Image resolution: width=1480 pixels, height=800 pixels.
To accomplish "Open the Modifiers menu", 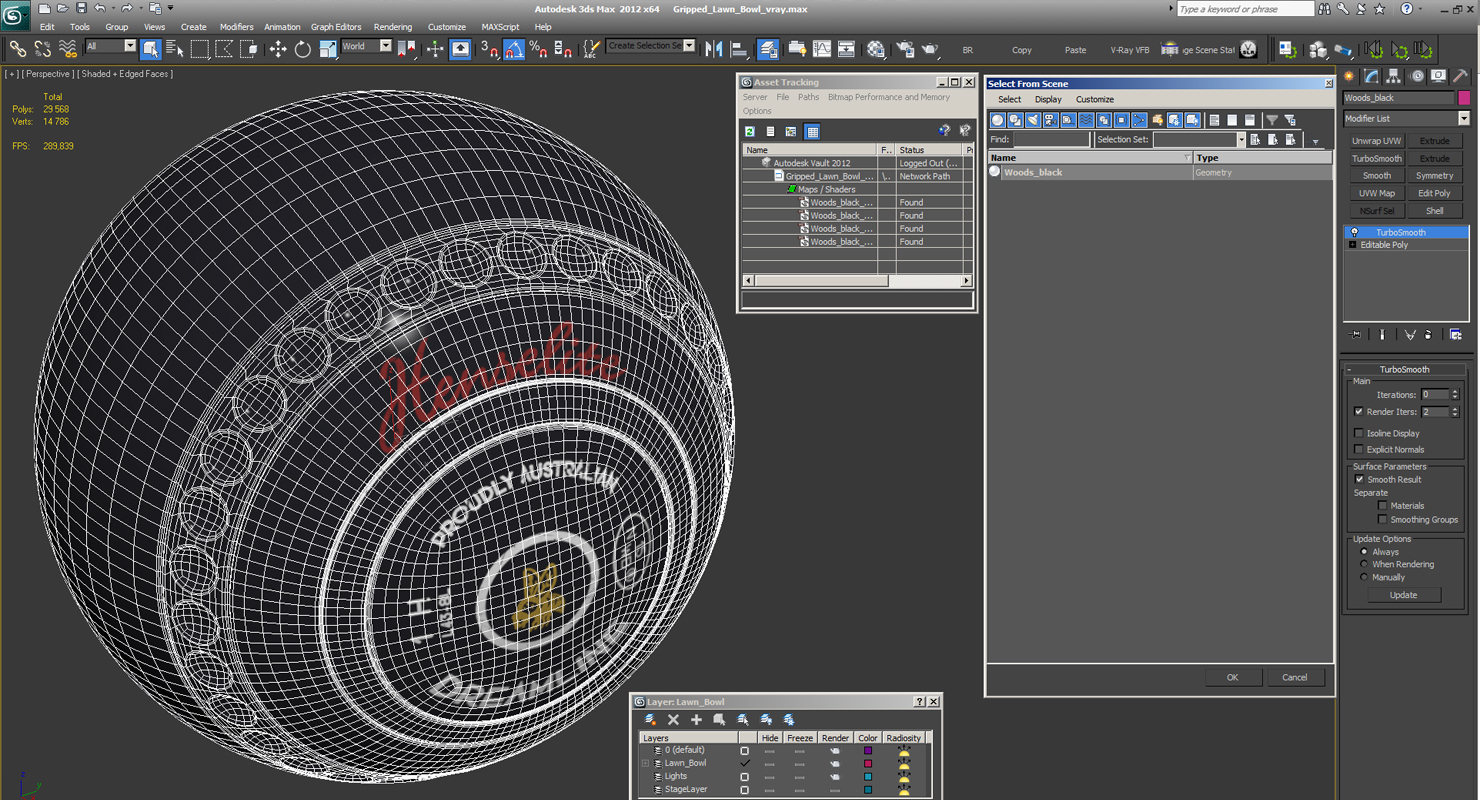I will click(236, 27).
